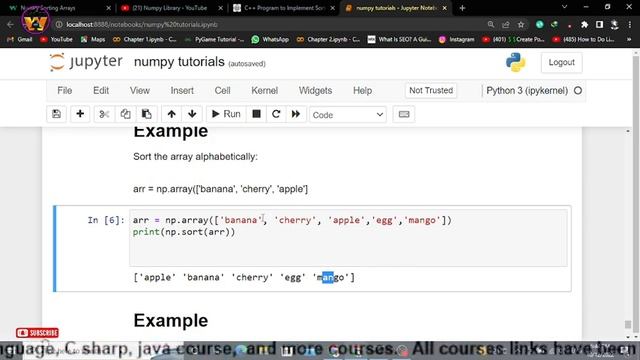The height and width of the screenshot is (360, 640).
Task: Open the browser zoom magnifier icon
Action: click(491, 24)
